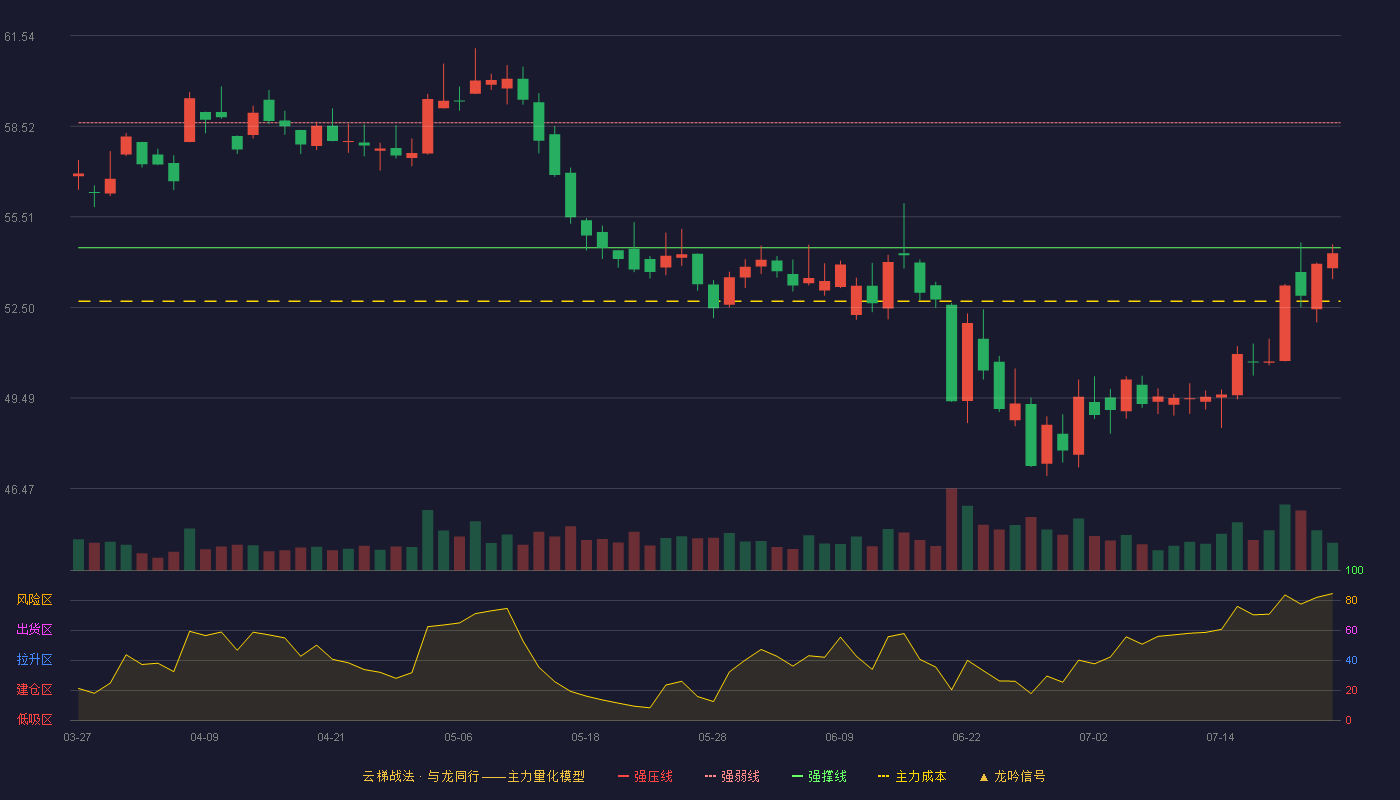Screen dimensions: 1400x800
Task: Click the 20 indicator scale label
Action: (1351, 690)
